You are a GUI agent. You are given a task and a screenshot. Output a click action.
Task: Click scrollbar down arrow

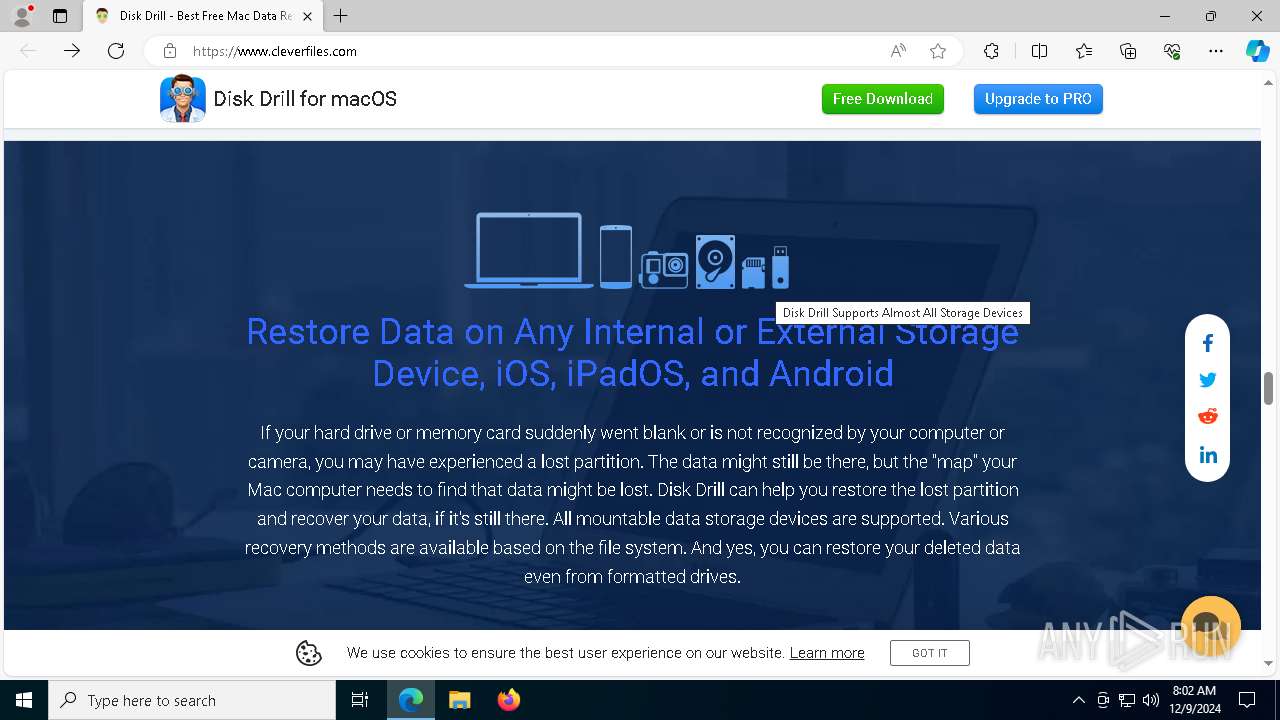(x=1269, y=663)
